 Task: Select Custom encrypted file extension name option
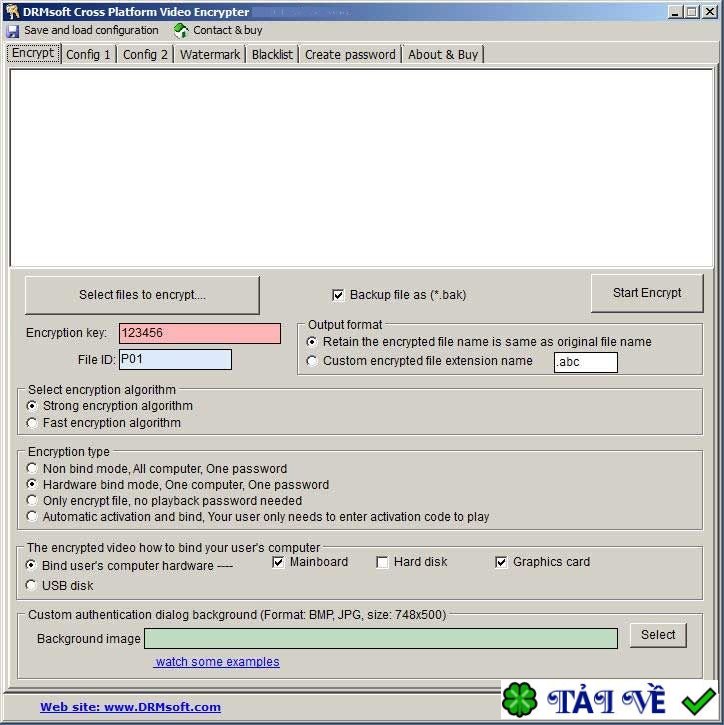click(312, 361)
